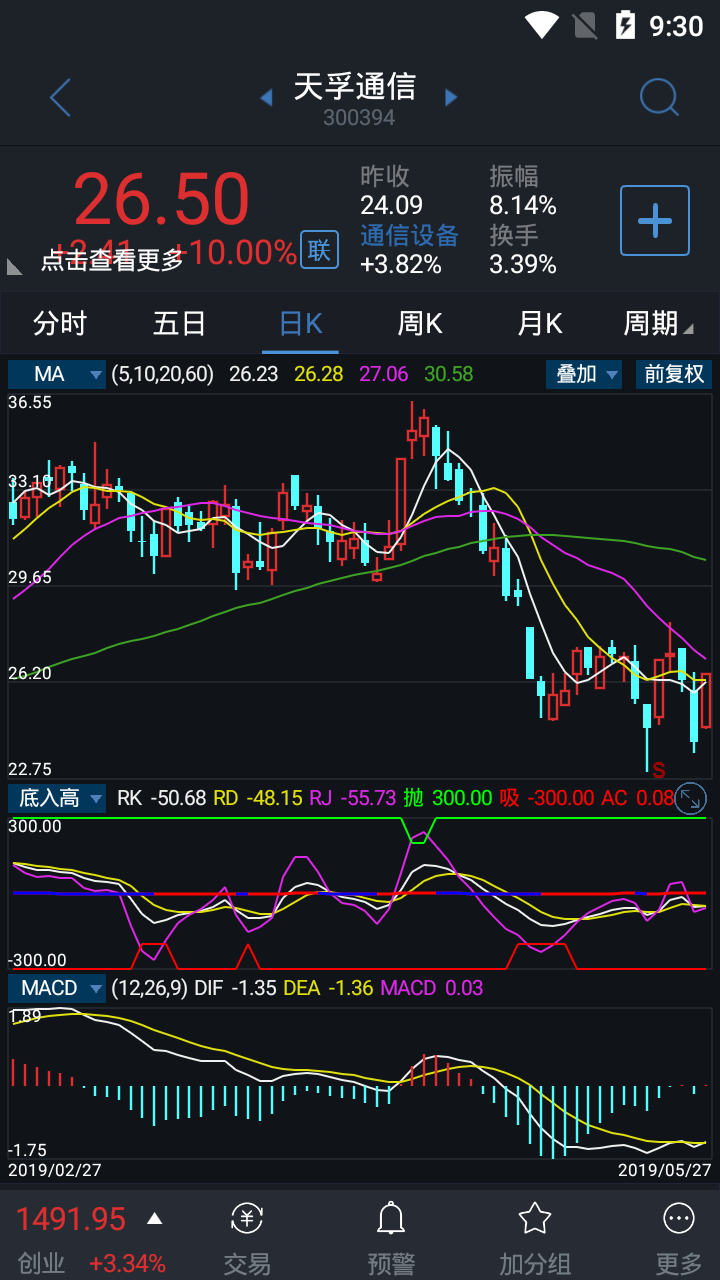The image size is (720, 1280).
Task: Tap the 联 linked-stock badge
Action: [319, 250]
